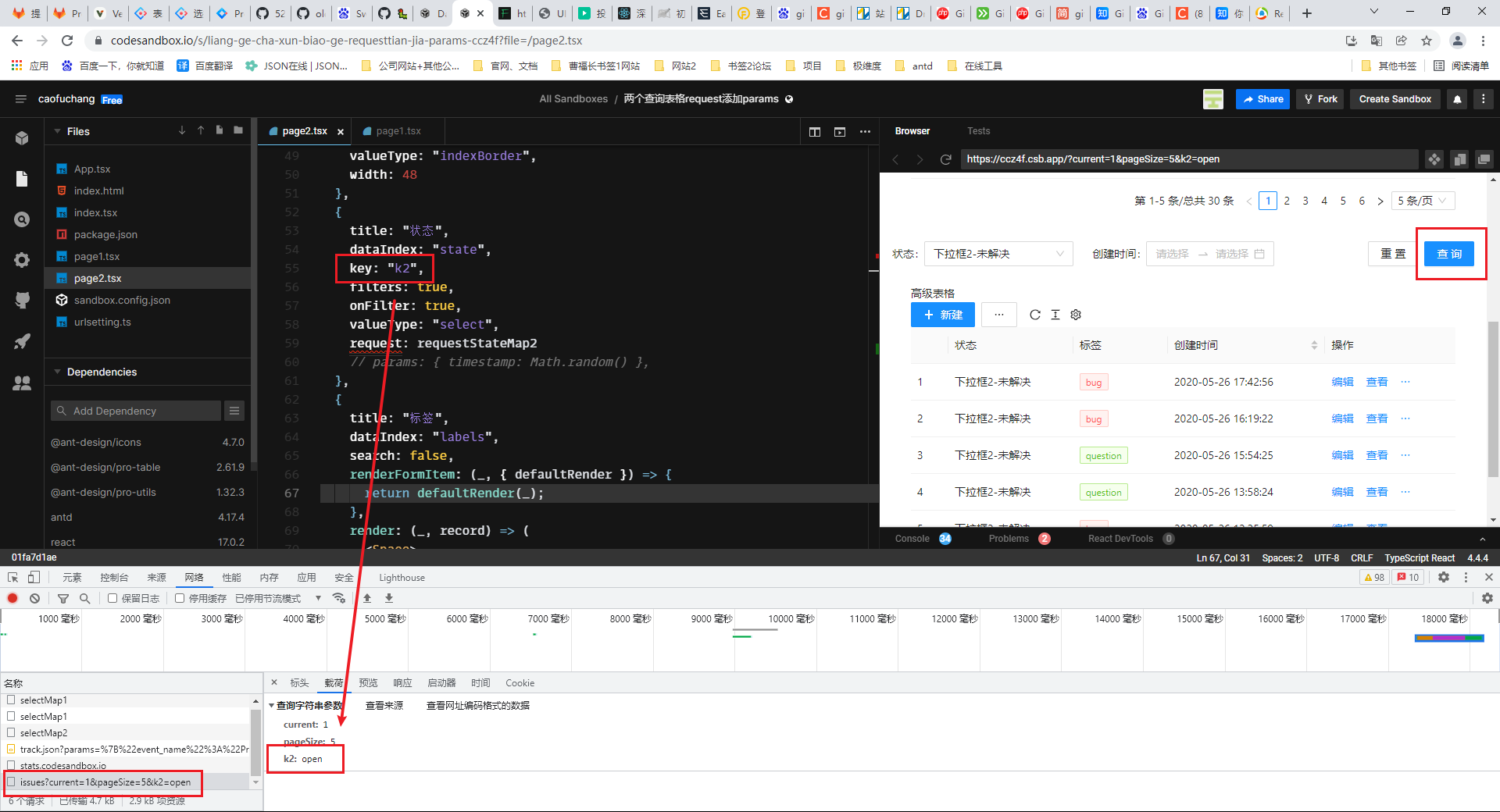This screenshot has width=1500, height=812.
Task: Click the DevTools record network log button
Action: point(12,598)
